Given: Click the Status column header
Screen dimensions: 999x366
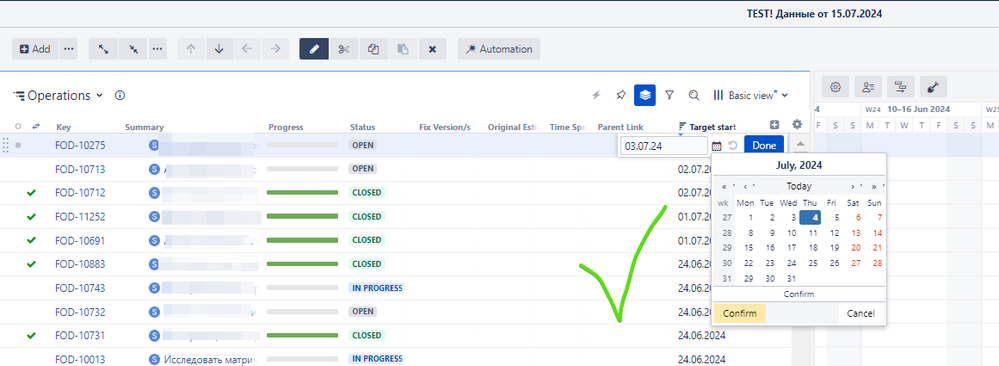Looking at the screenshot, I should click(x=363, y=128).
